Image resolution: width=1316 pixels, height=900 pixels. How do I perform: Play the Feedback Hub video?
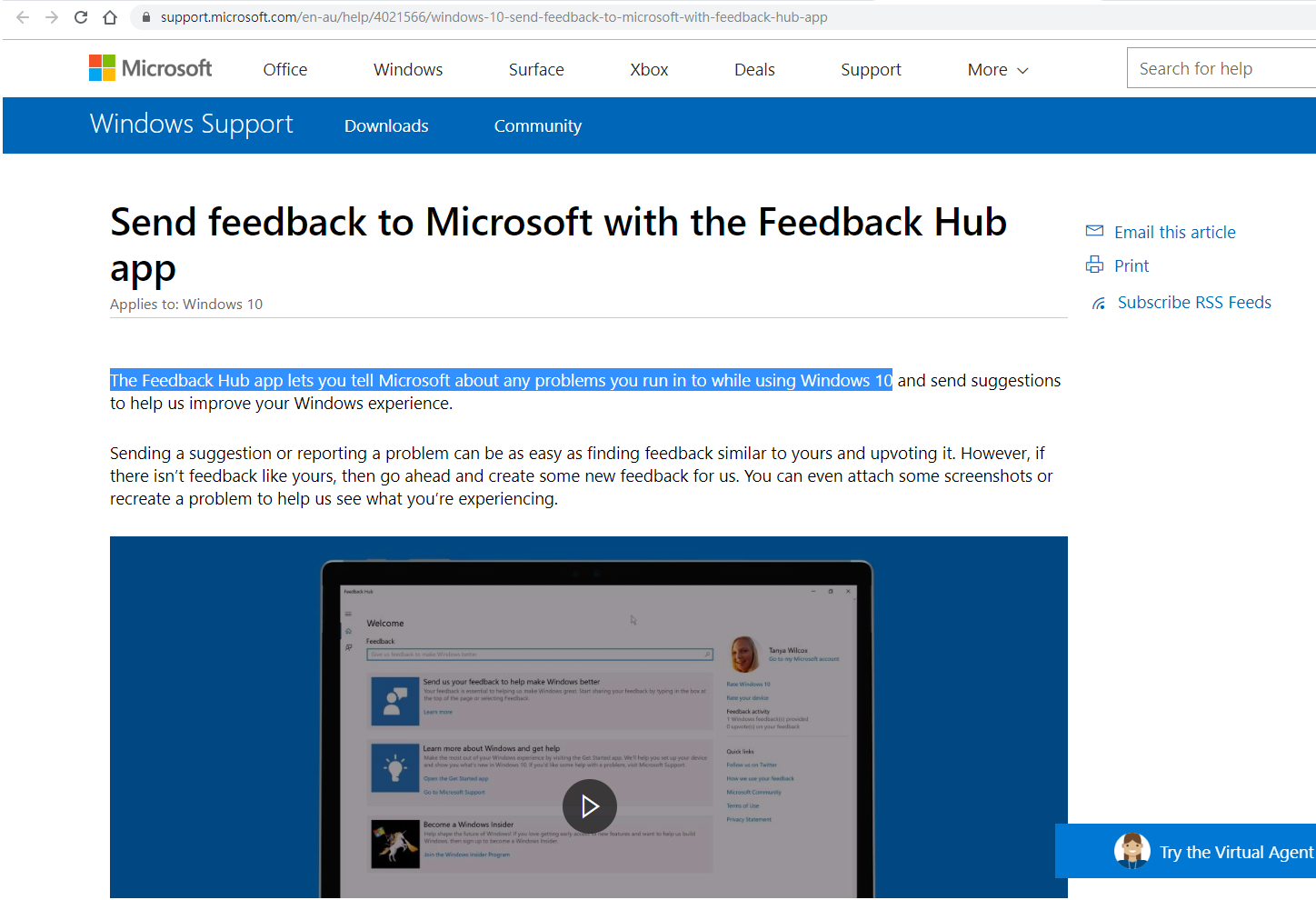click(x=589, y=806)
